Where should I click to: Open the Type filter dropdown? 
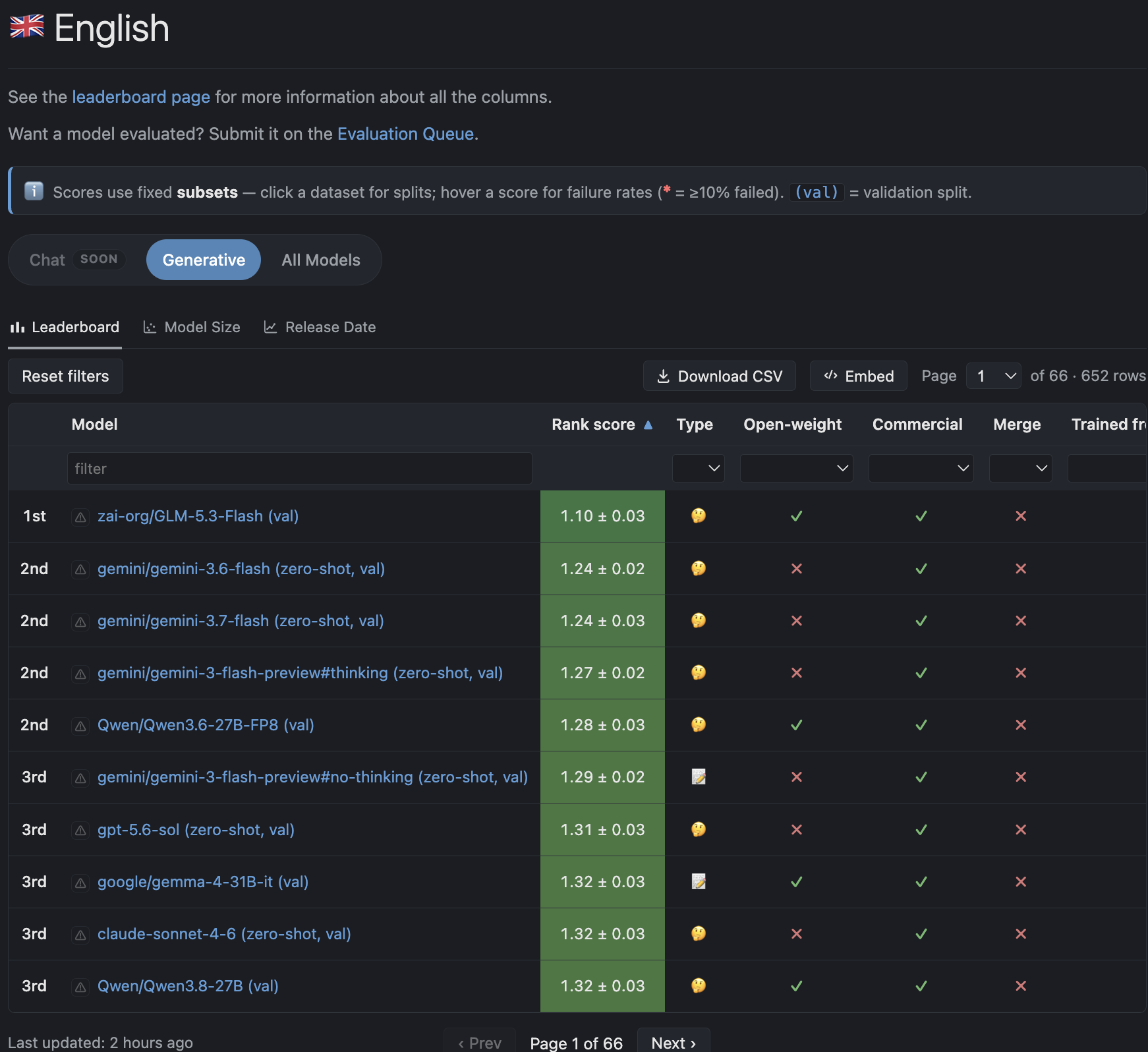click(x=699, y=469)
